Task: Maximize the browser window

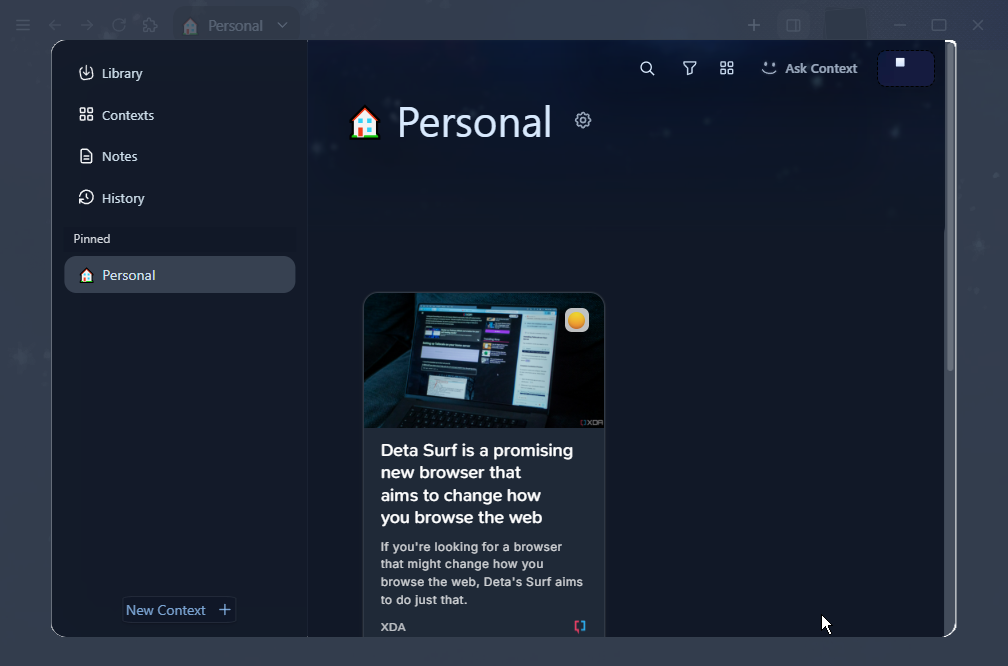Action: coord(939,25)
